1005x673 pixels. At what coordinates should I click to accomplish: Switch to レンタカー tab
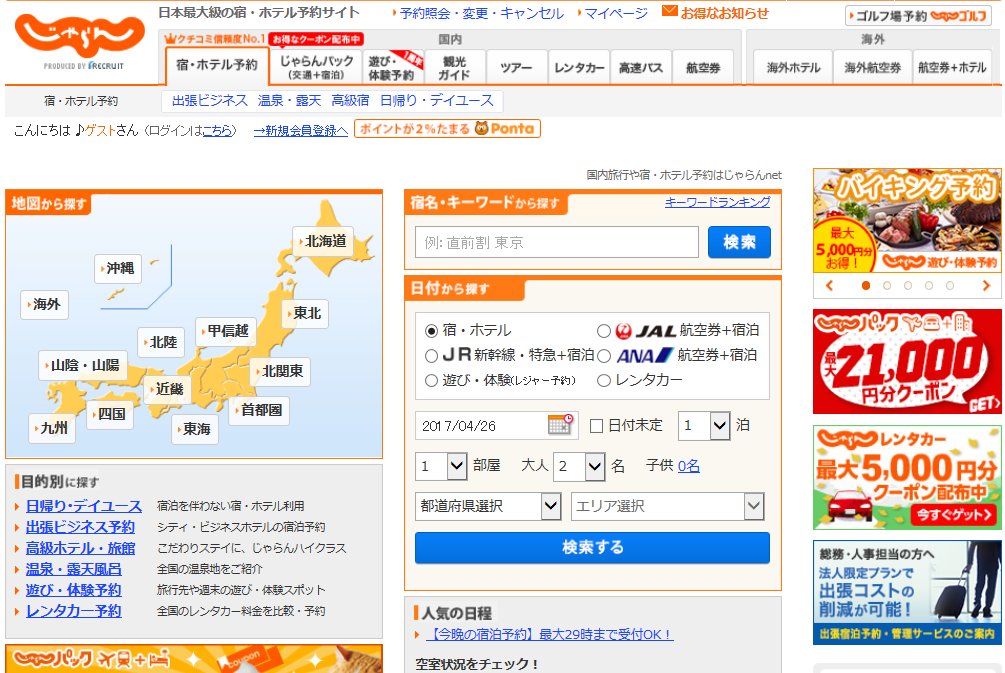click(579, 67)
